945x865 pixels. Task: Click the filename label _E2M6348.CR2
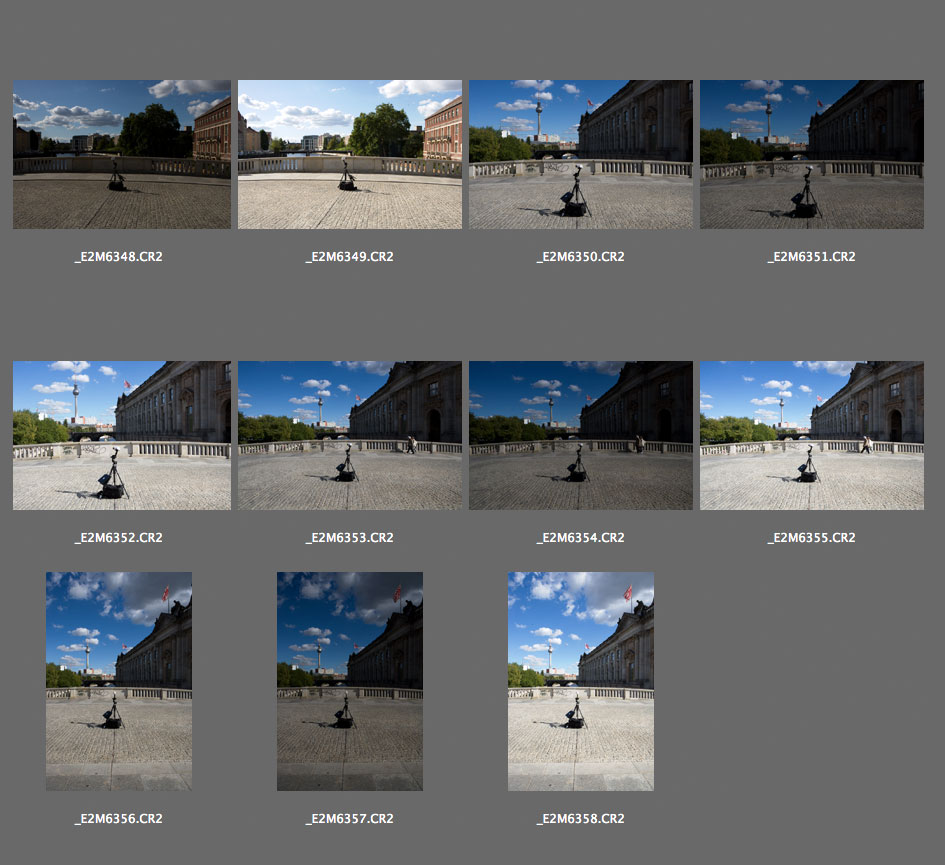click(119, 257)
